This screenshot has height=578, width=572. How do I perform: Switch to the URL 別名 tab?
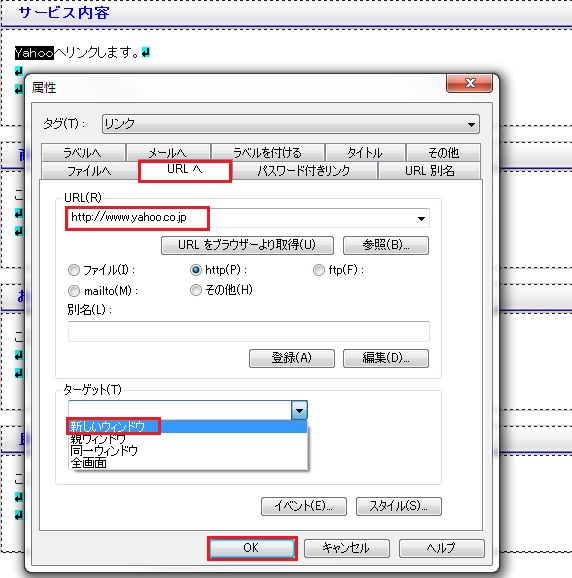tap(429, 171)
